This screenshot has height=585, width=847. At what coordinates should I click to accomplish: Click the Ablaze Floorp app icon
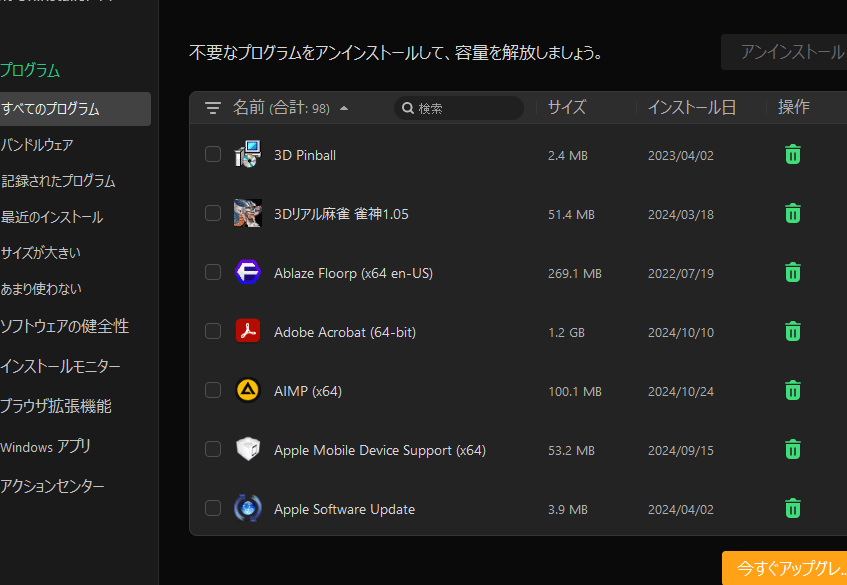tap(248, 272)
